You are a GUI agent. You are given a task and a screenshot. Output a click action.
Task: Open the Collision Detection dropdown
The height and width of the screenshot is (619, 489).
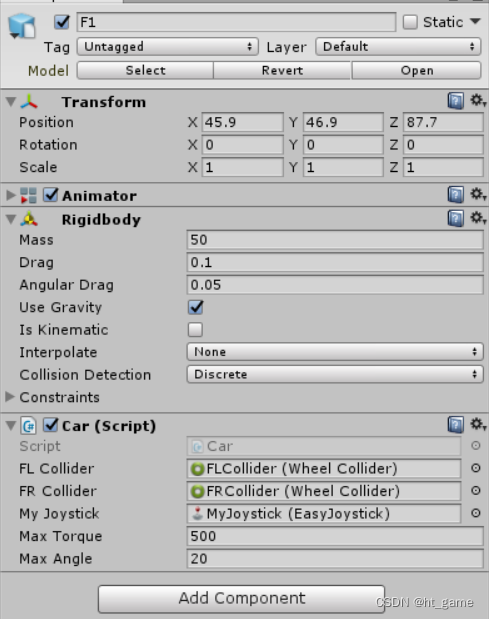pyautogui.click(x=335, y=374)
